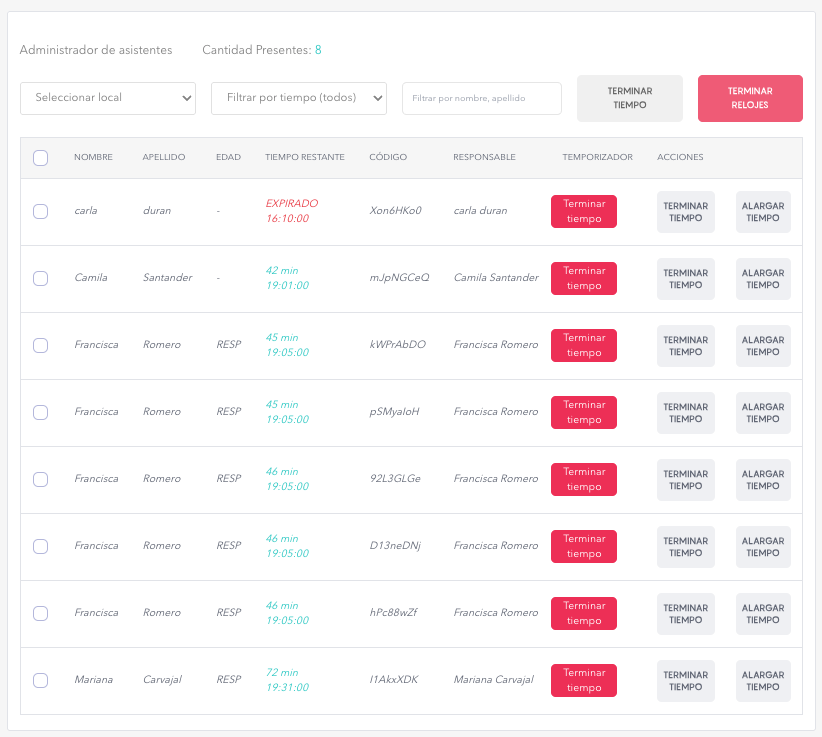Screen dimensions: 822x737
Task: Click ALARGAR TIEMPO for Camila Santander
Action: (763, 279)
